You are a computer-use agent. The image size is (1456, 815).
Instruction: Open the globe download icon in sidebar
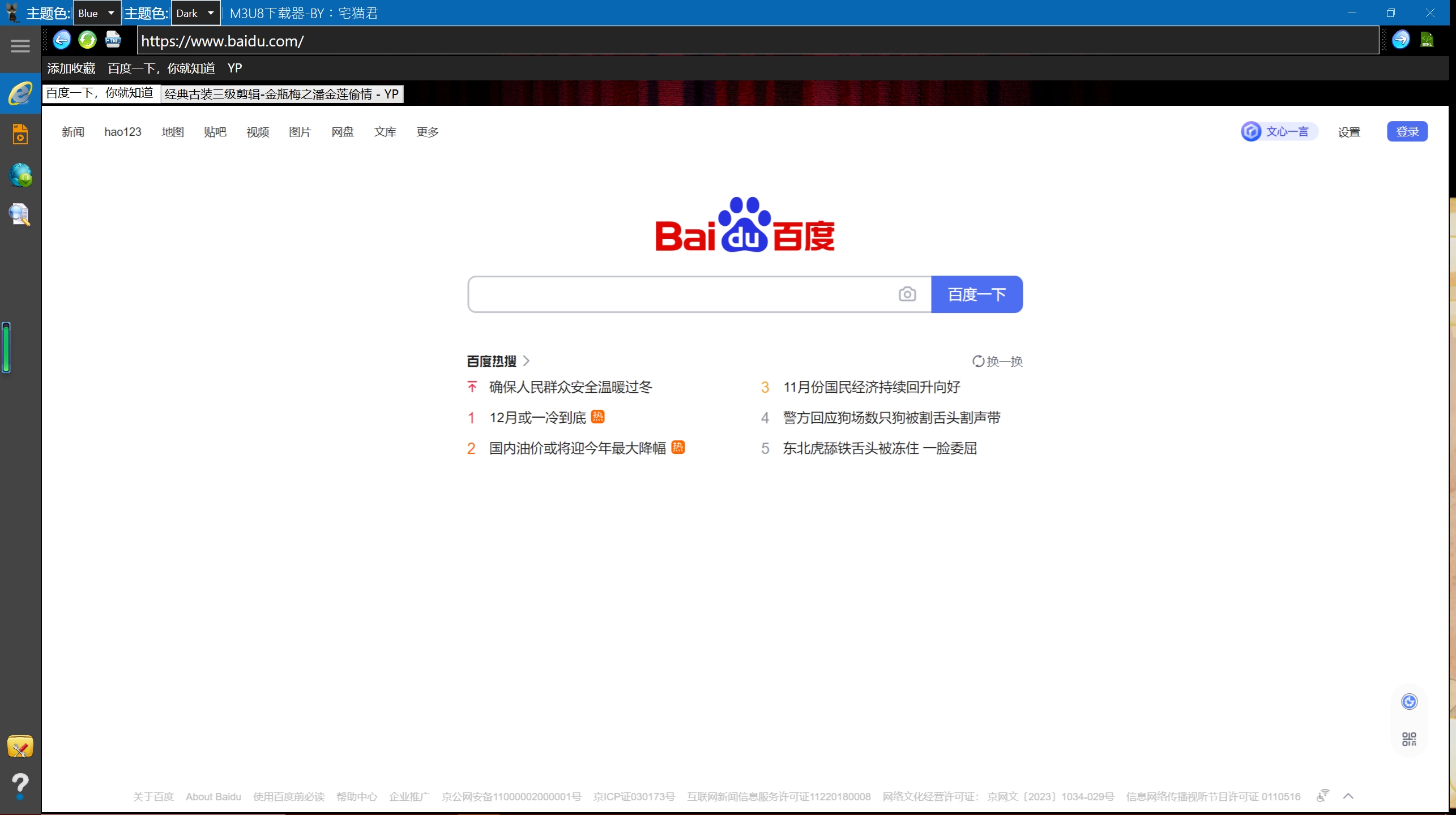click(20, 175)
